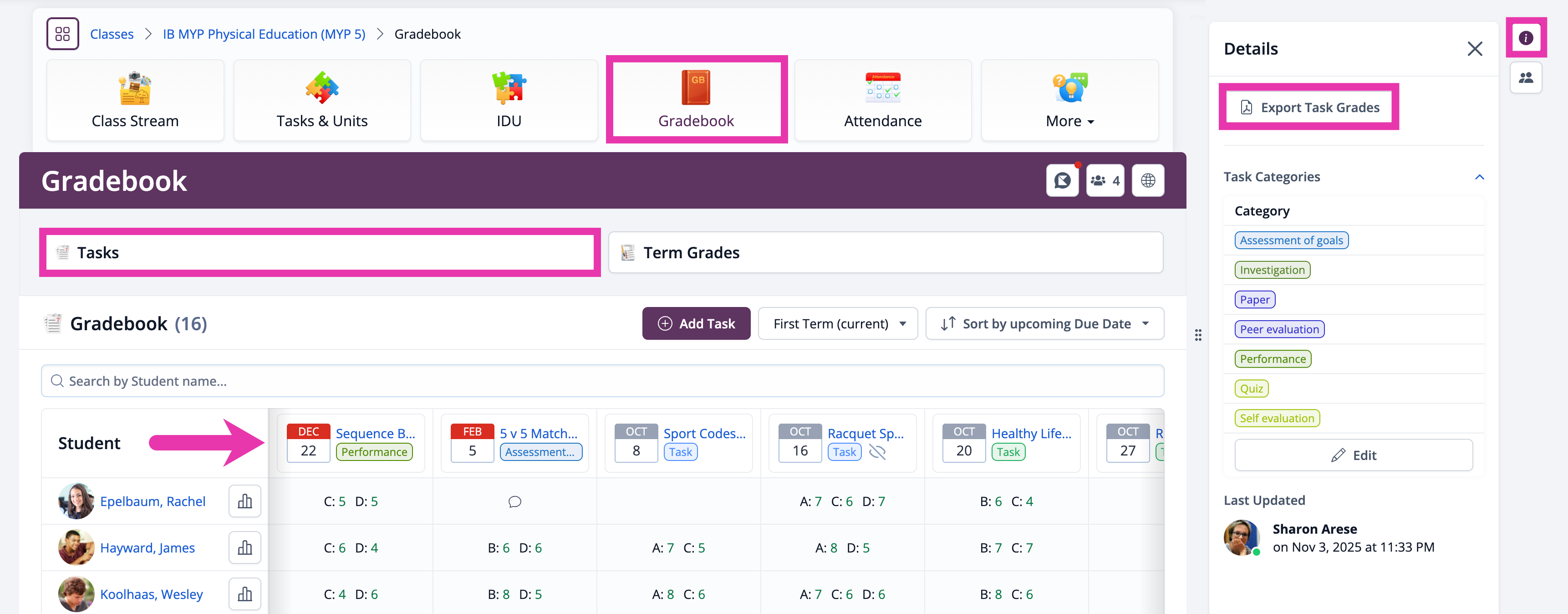Collapse the Task Categories section
Viewport: 1568px width, 614px height.
pyautogui.click(x=1480, y=177)
